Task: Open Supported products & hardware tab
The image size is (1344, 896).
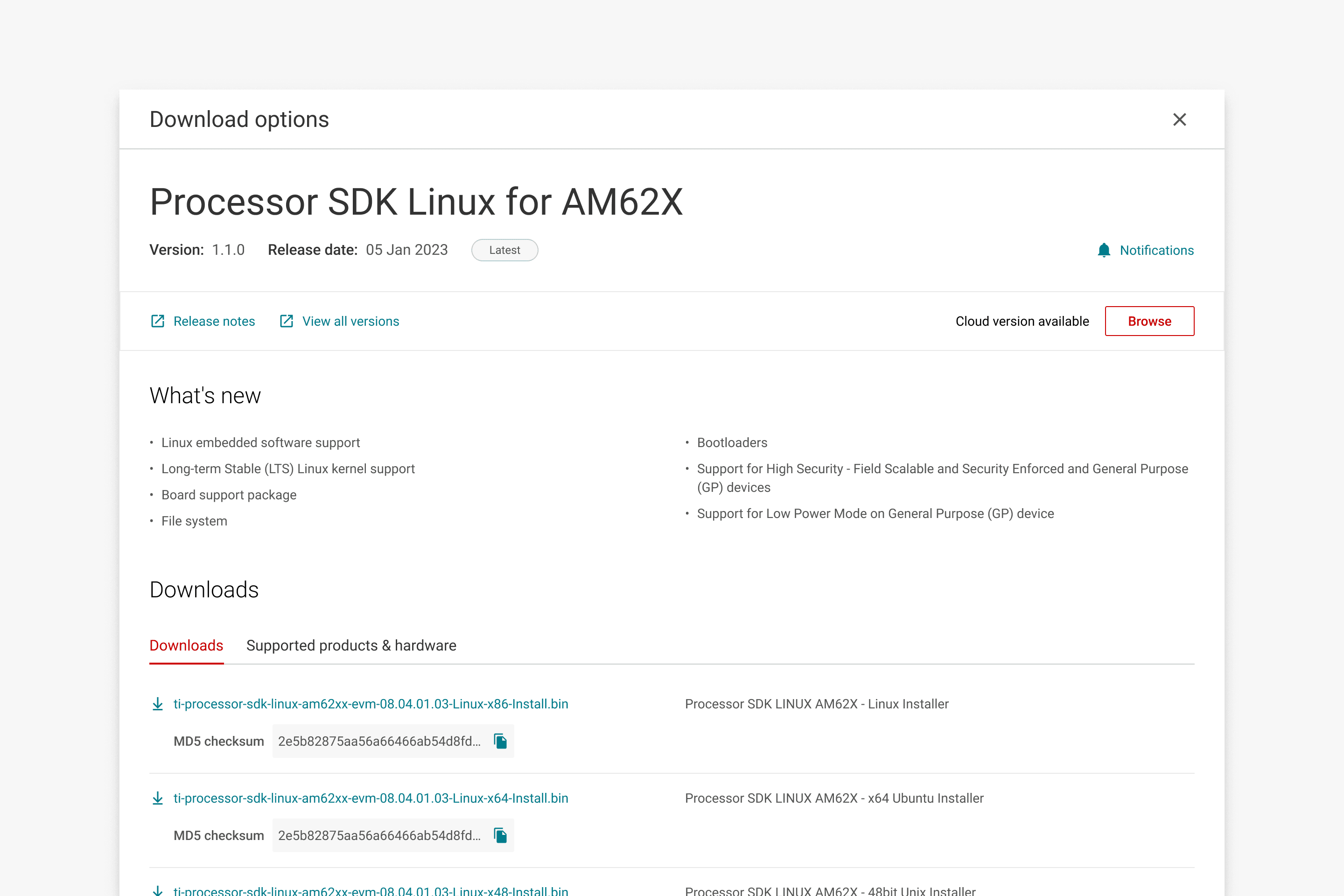Action: click(x=351, y=645)
